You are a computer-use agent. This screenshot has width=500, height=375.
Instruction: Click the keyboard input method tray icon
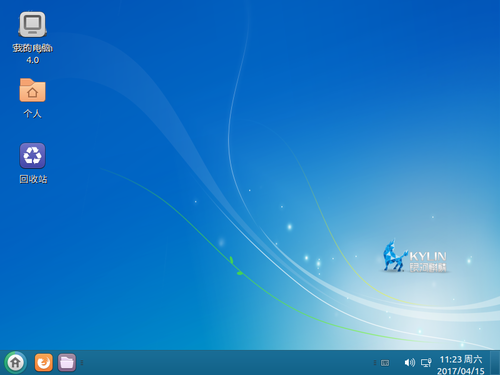(x=385, y=363)
